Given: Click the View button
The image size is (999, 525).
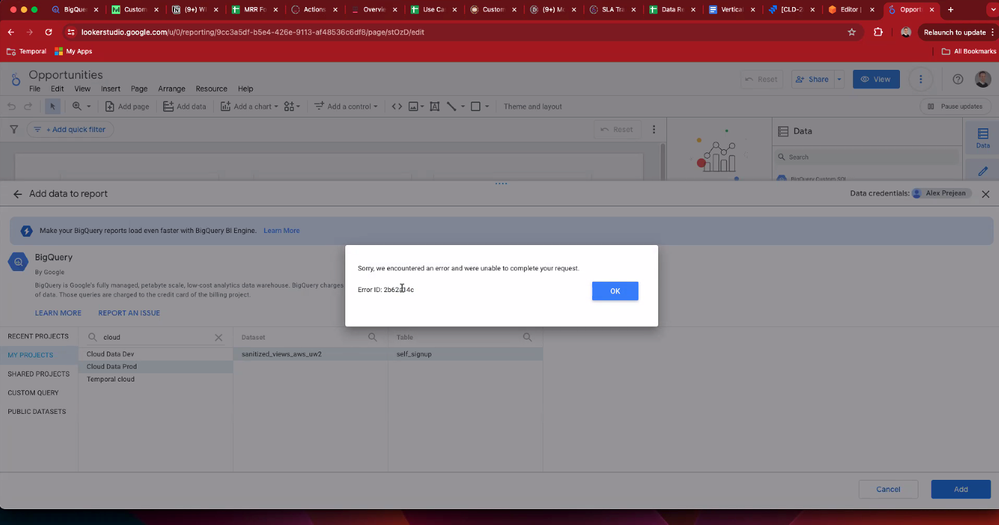Looking at the screenshot, I should click(876, 79).
